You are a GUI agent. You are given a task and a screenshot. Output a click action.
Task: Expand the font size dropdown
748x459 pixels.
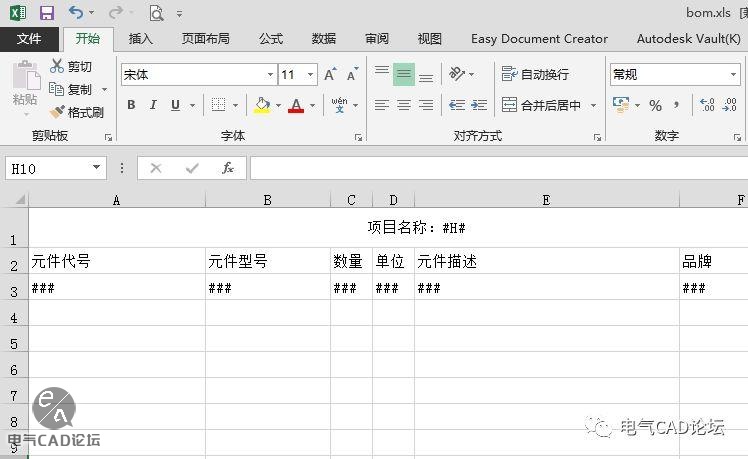point(310,75)
